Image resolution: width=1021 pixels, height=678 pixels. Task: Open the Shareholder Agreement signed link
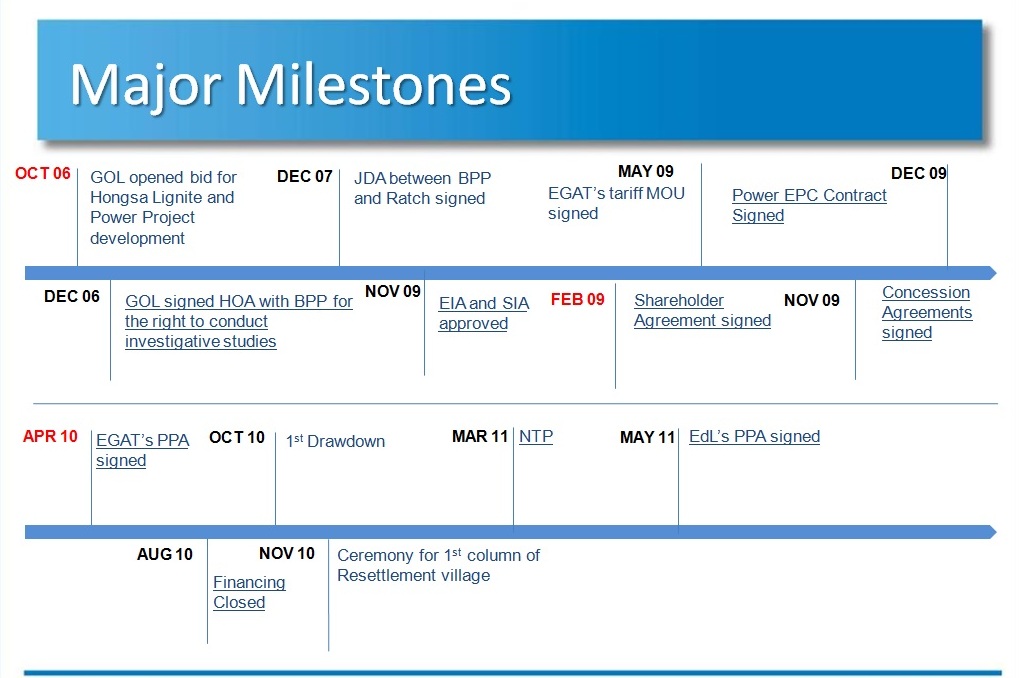[702, 311]
